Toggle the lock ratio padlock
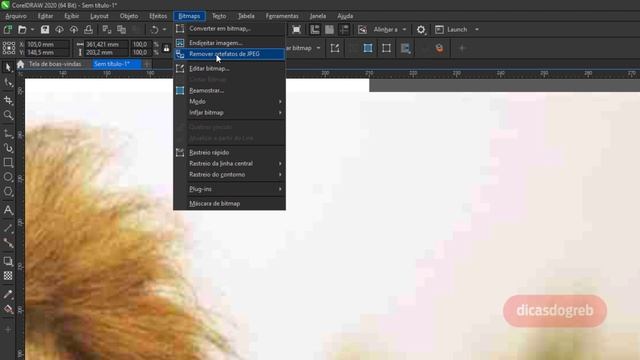Screen dimensions: 640x360 coord(166,48)
